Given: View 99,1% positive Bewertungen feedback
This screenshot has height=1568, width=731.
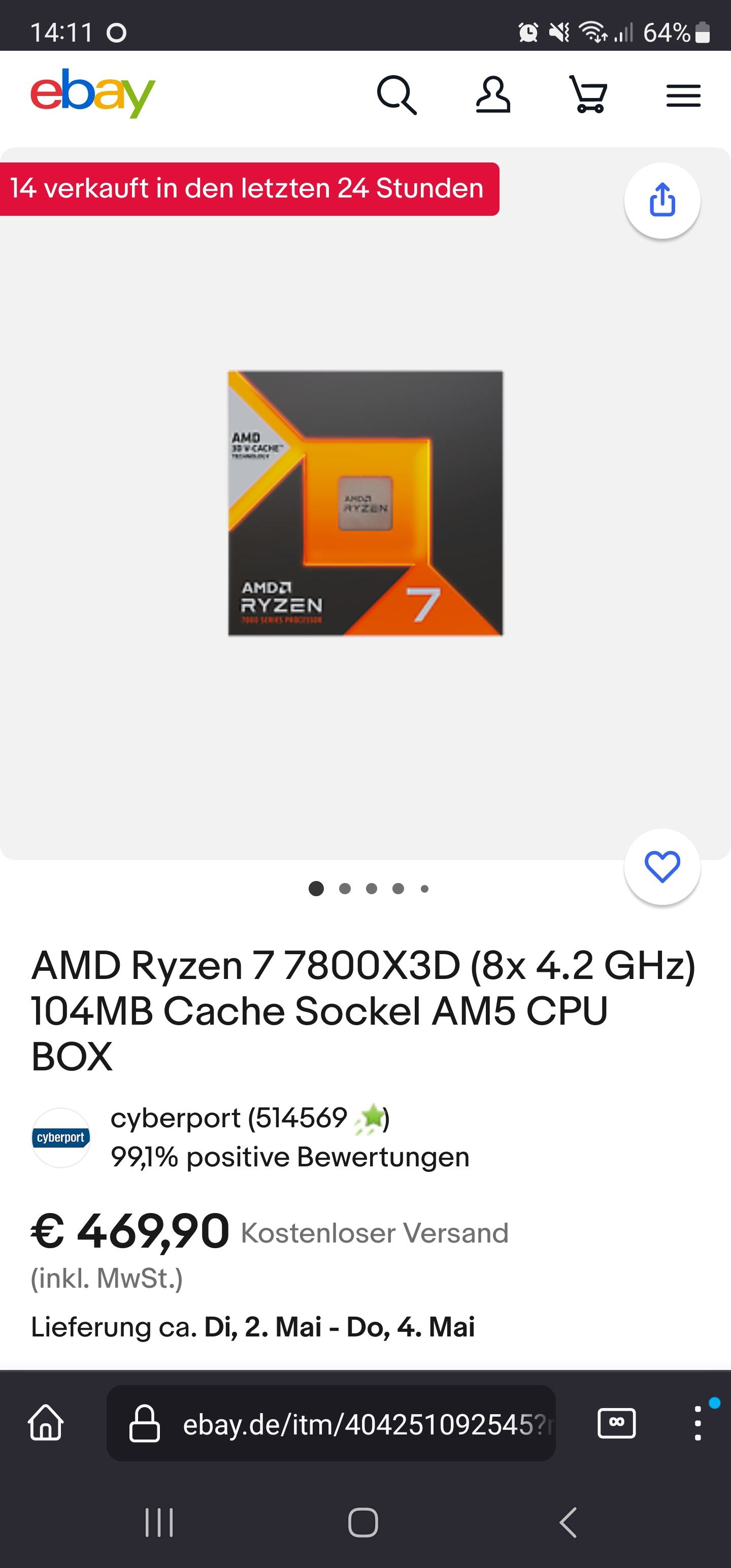Looking at the screenshot, I should (290, 1157).
